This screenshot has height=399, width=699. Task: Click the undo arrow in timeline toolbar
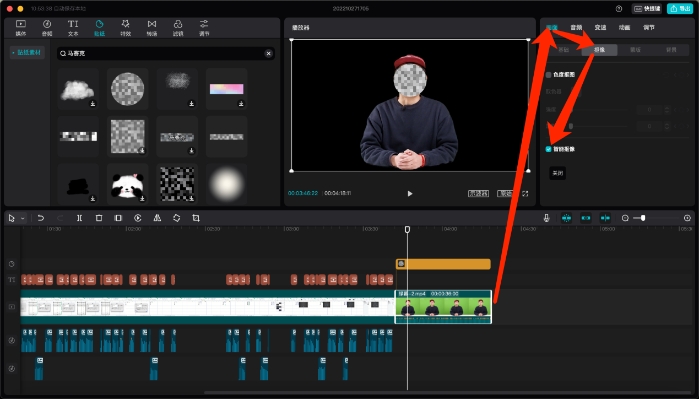tap(41, 218)
